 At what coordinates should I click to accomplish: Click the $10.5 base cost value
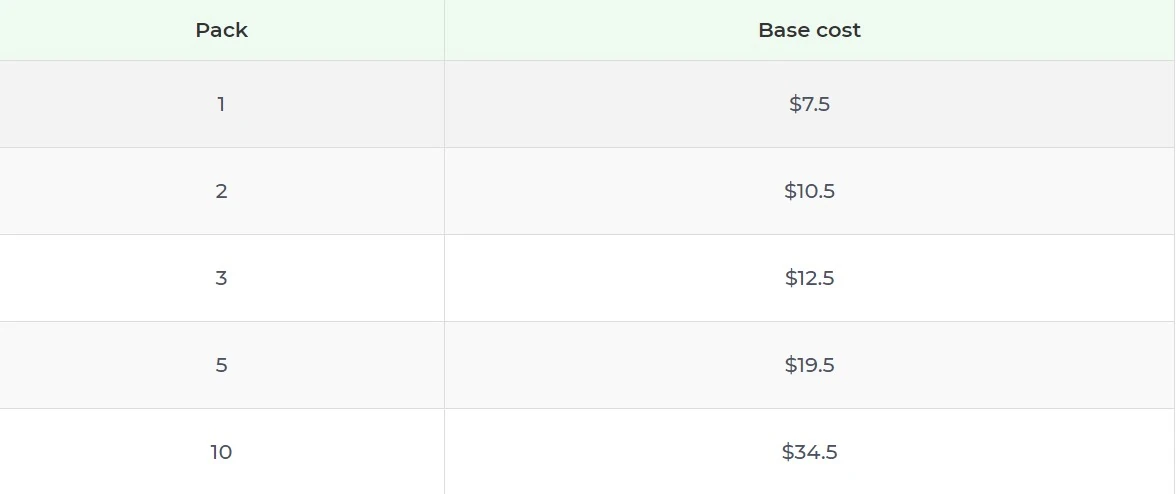tap(809, 191)
